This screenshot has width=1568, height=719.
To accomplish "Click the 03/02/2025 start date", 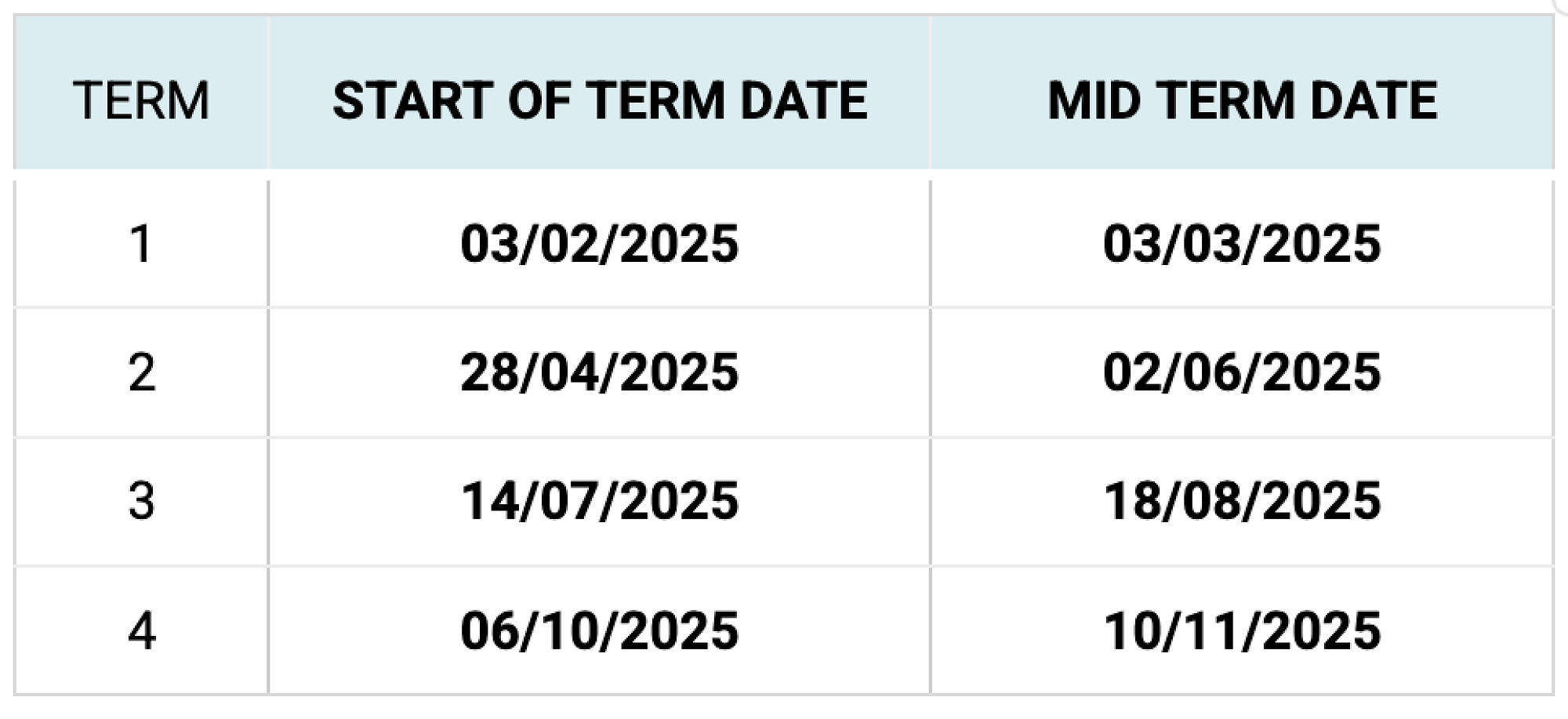I will (x=600, y=244).
